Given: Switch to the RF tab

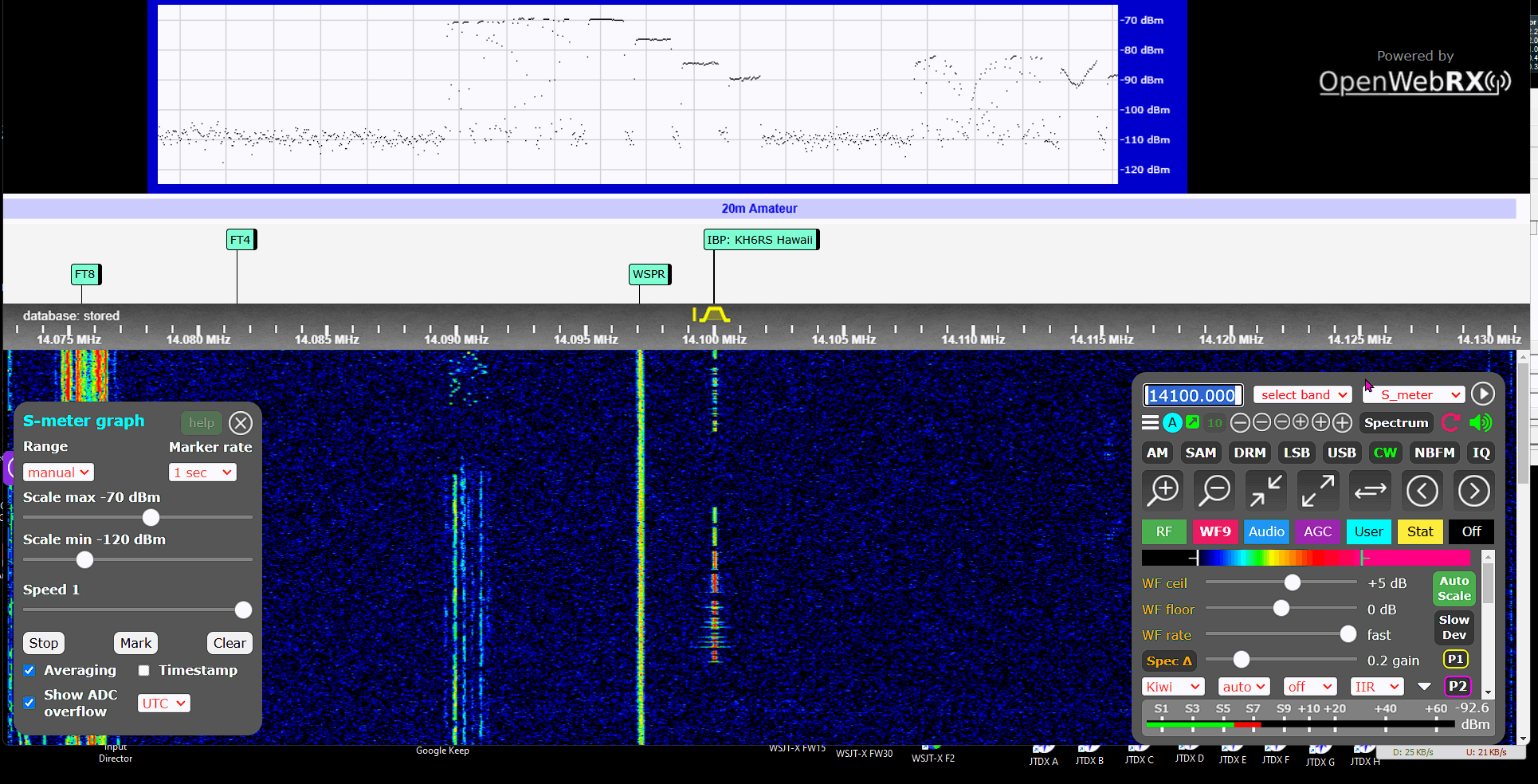Looking at the screenshot, I should click(1163, 531).
